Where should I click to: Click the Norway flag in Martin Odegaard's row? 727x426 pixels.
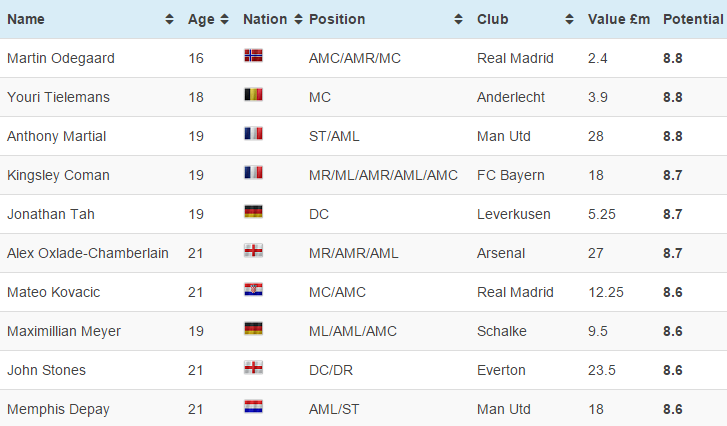point(253,57)
